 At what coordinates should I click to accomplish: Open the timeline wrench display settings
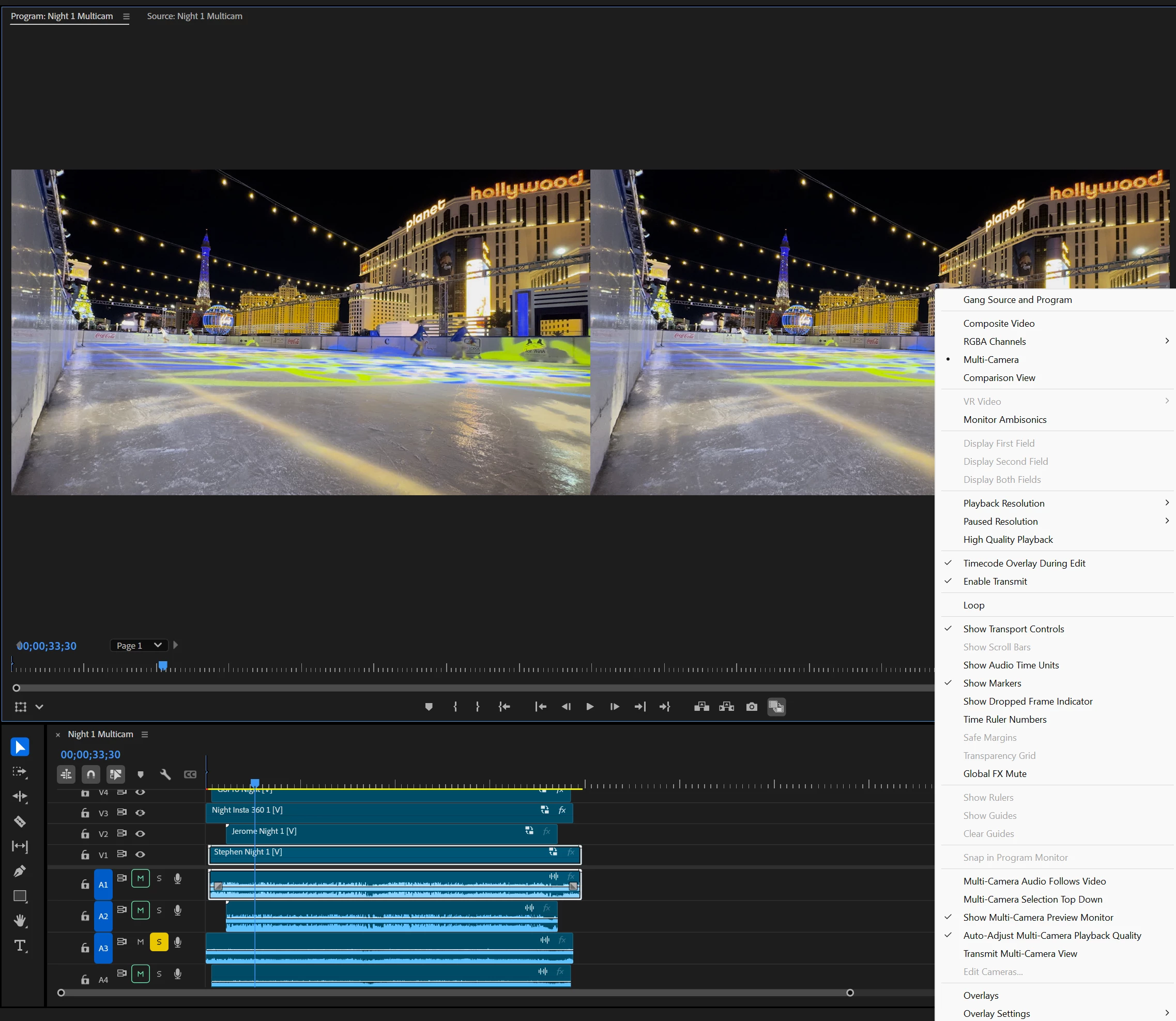165,774
